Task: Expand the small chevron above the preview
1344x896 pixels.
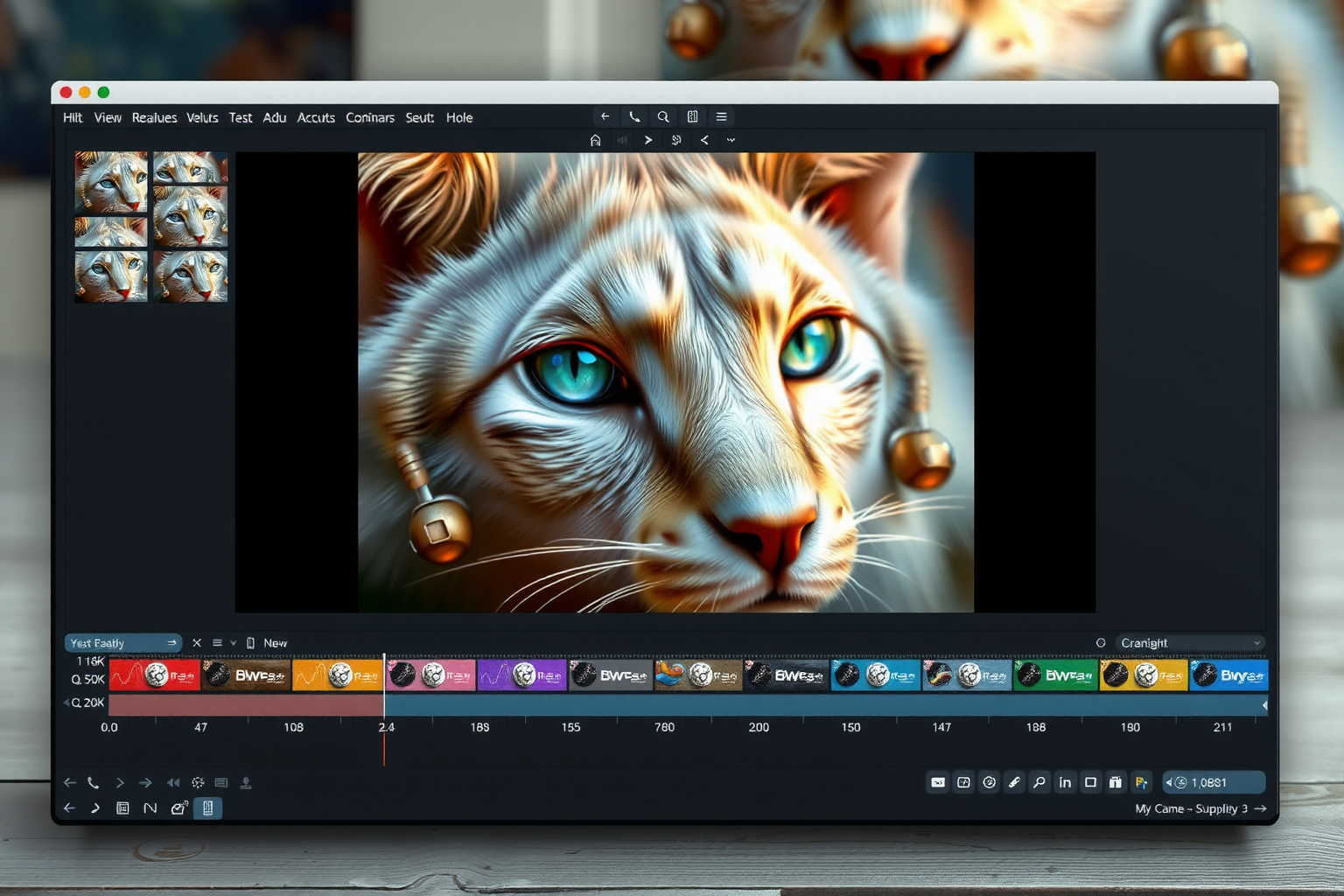Action: 731,141
